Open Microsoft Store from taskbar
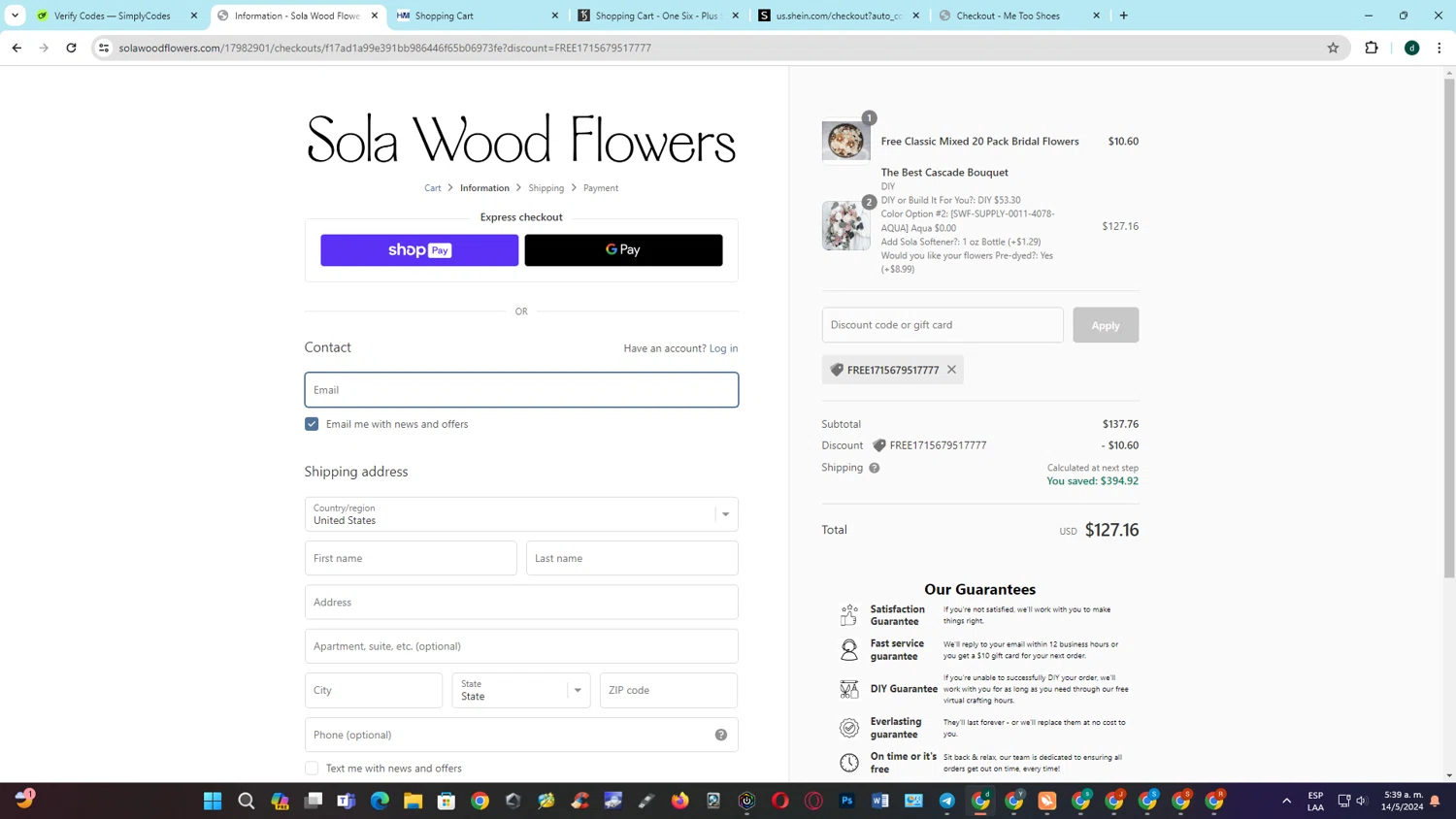This screenshot has height=819, width=1456. point(447,801)
